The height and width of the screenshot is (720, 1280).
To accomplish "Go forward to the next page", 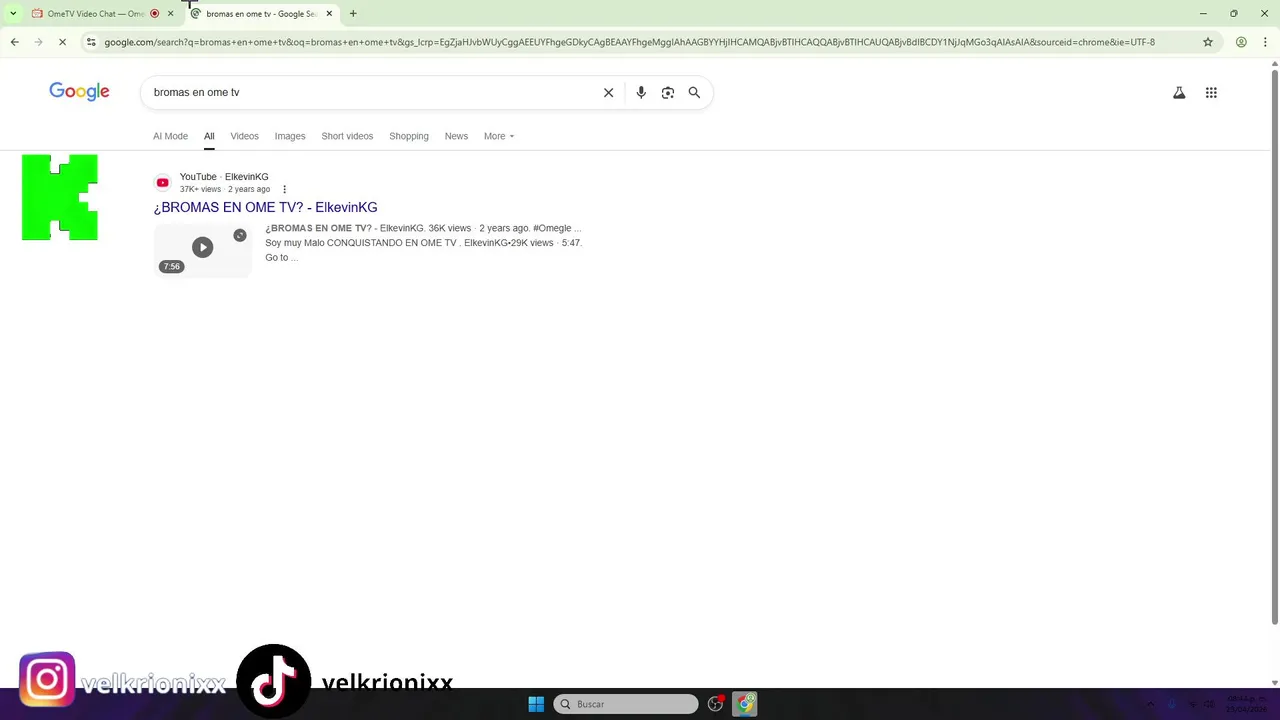I will pos(39,42).
